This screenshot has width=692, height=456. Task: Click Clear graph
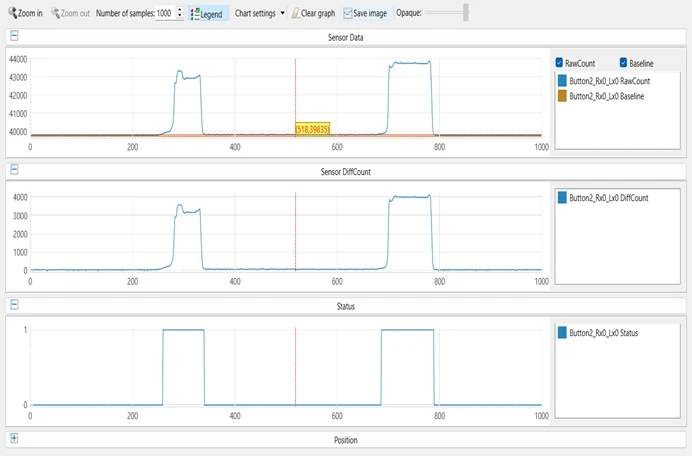click(x=313, y=13)
